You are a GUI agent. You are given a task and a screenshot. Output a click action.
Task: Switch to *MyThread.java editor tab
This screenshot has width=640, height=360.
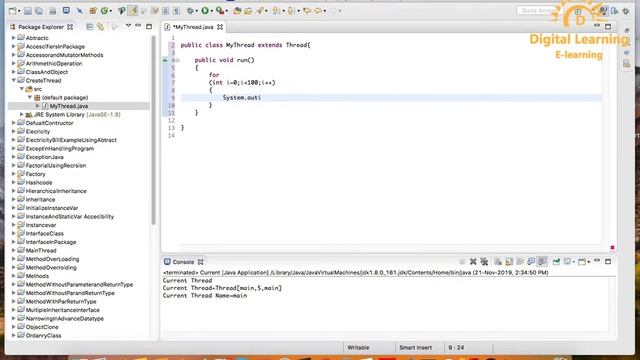pyautogui.click(x=193, y=27)
